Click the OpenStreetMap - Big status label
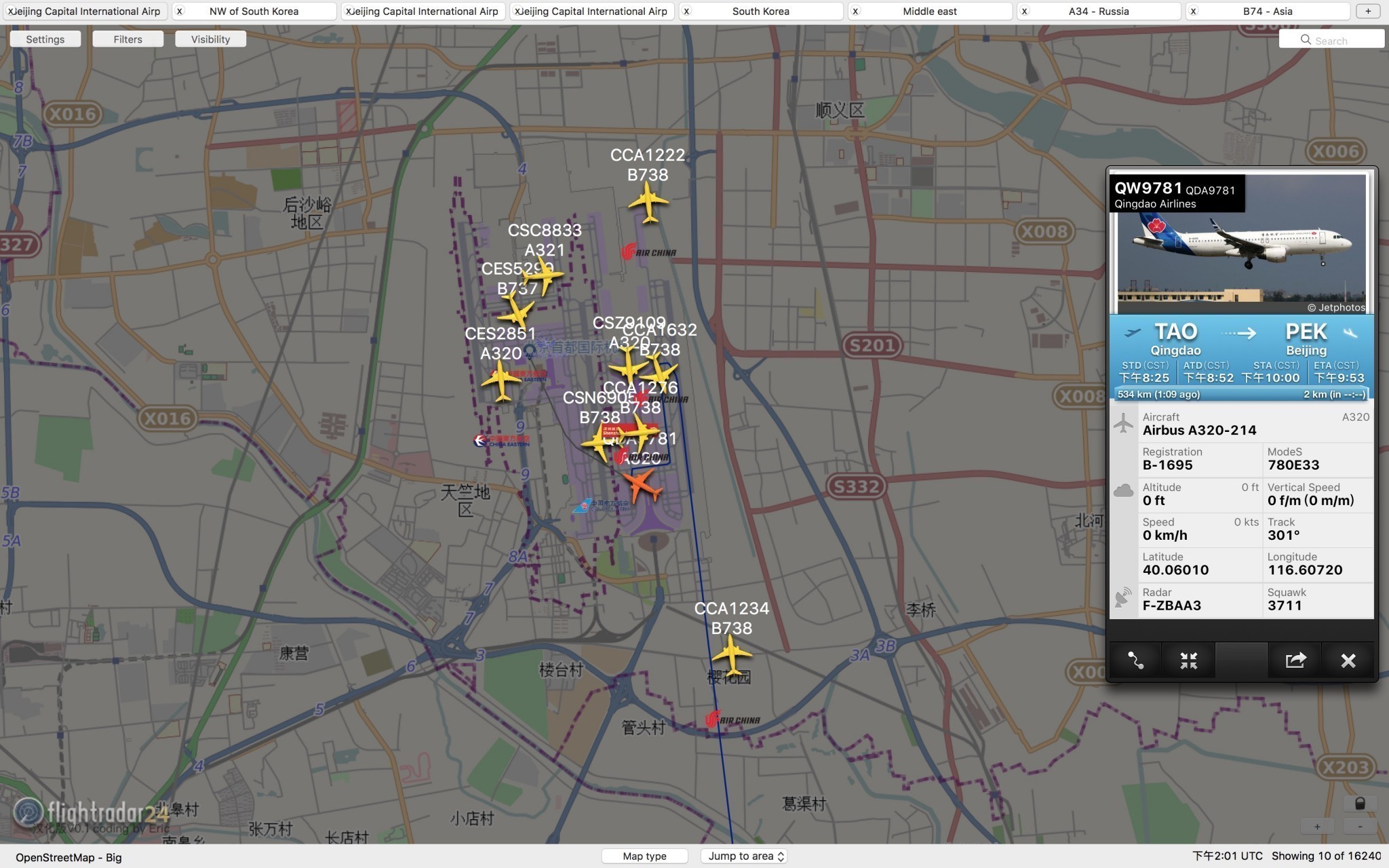 [69, 858]
